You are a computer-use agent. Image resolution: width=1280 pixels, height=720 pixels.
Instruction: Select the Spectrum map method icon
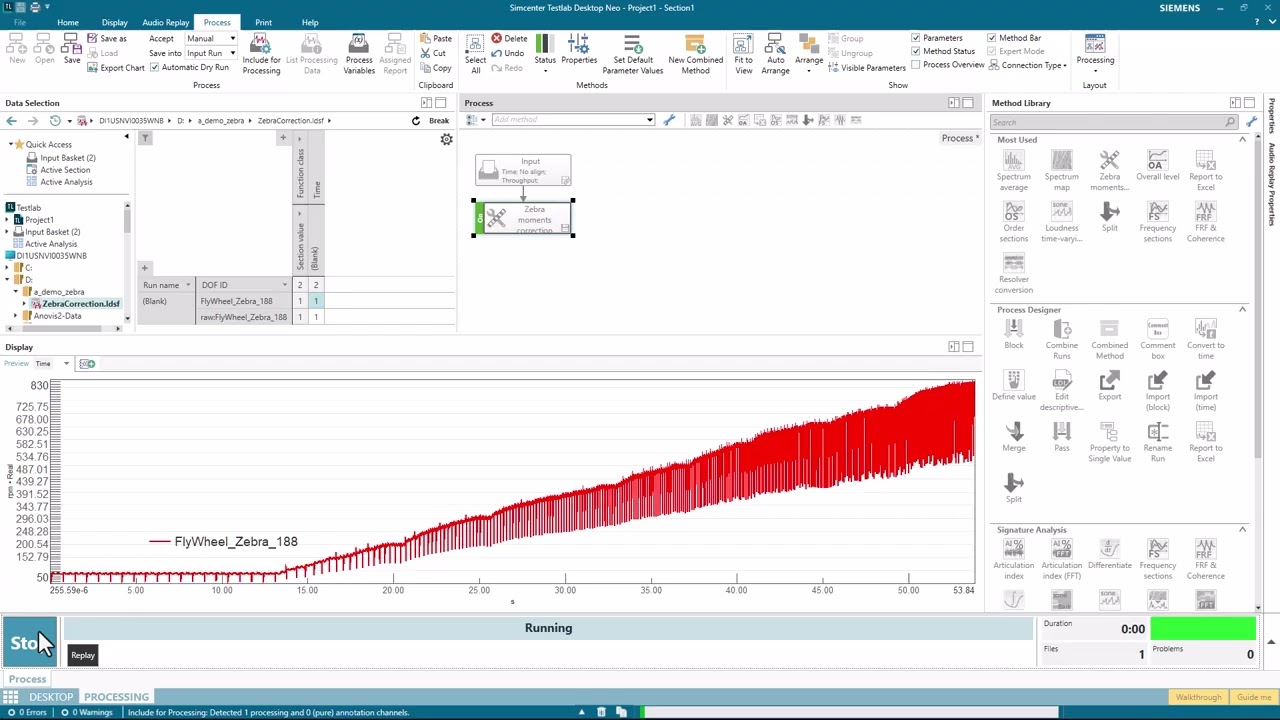[1061, 170]
